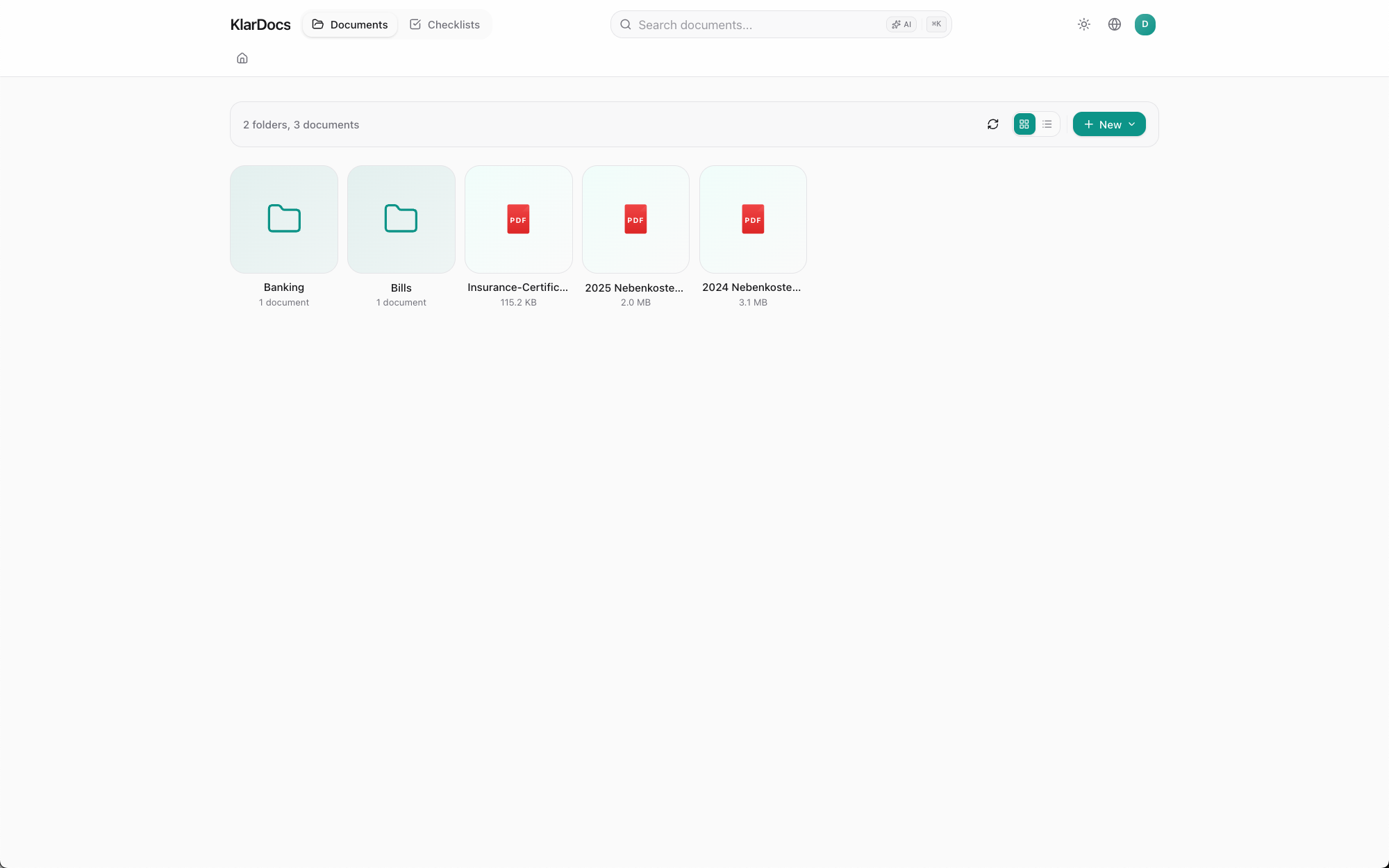Click the home breadcrumb icon
Image resolution: width=1389 pixels, height=868 pixels.
coord(242,58)
